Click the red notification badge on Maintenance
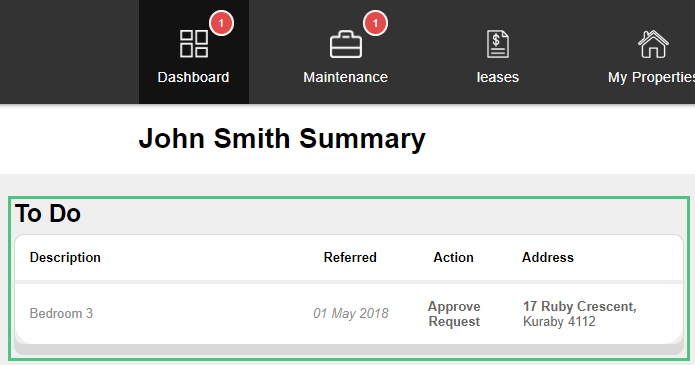 point(375,23)
